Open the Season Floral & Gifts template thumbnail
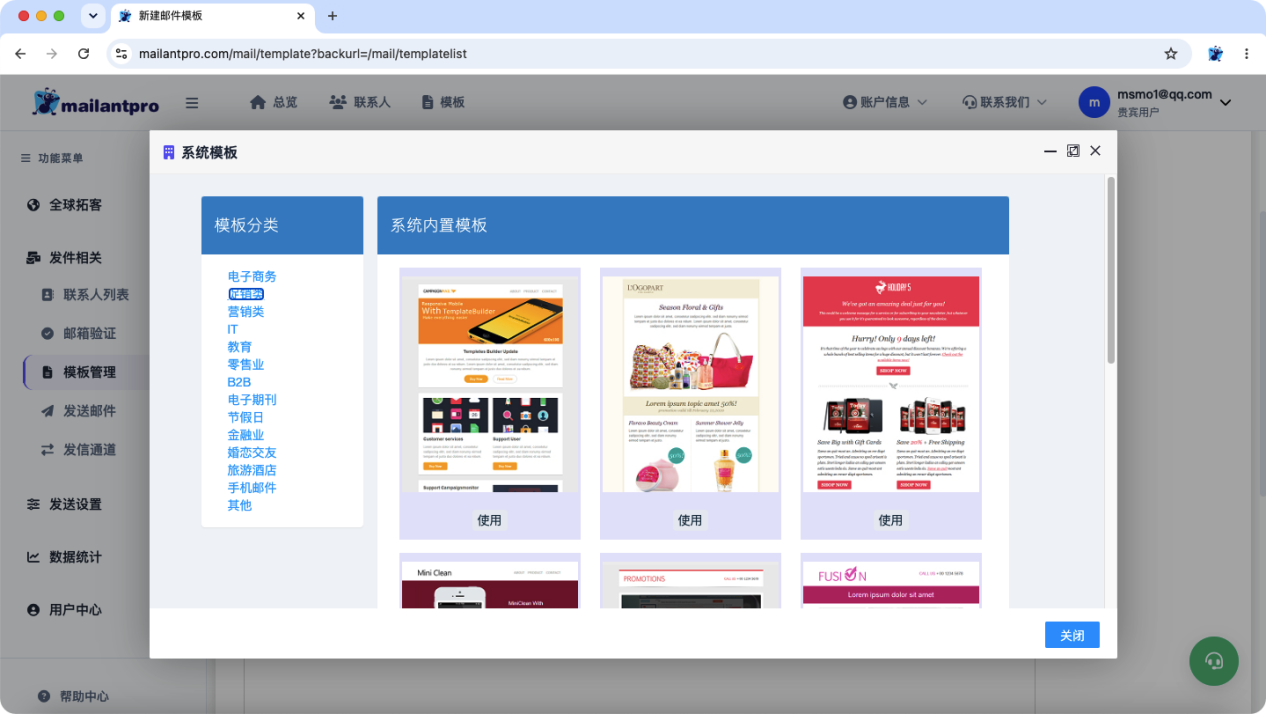Viewport: 1266px width, 714px height. tap(690, 384)
